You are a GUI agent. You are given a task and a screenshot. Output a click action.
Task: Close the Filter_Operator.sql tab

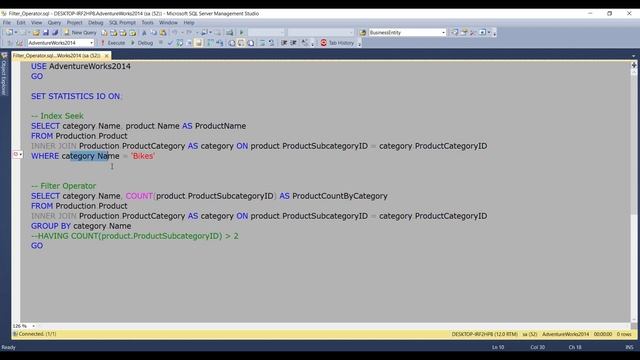107,56
